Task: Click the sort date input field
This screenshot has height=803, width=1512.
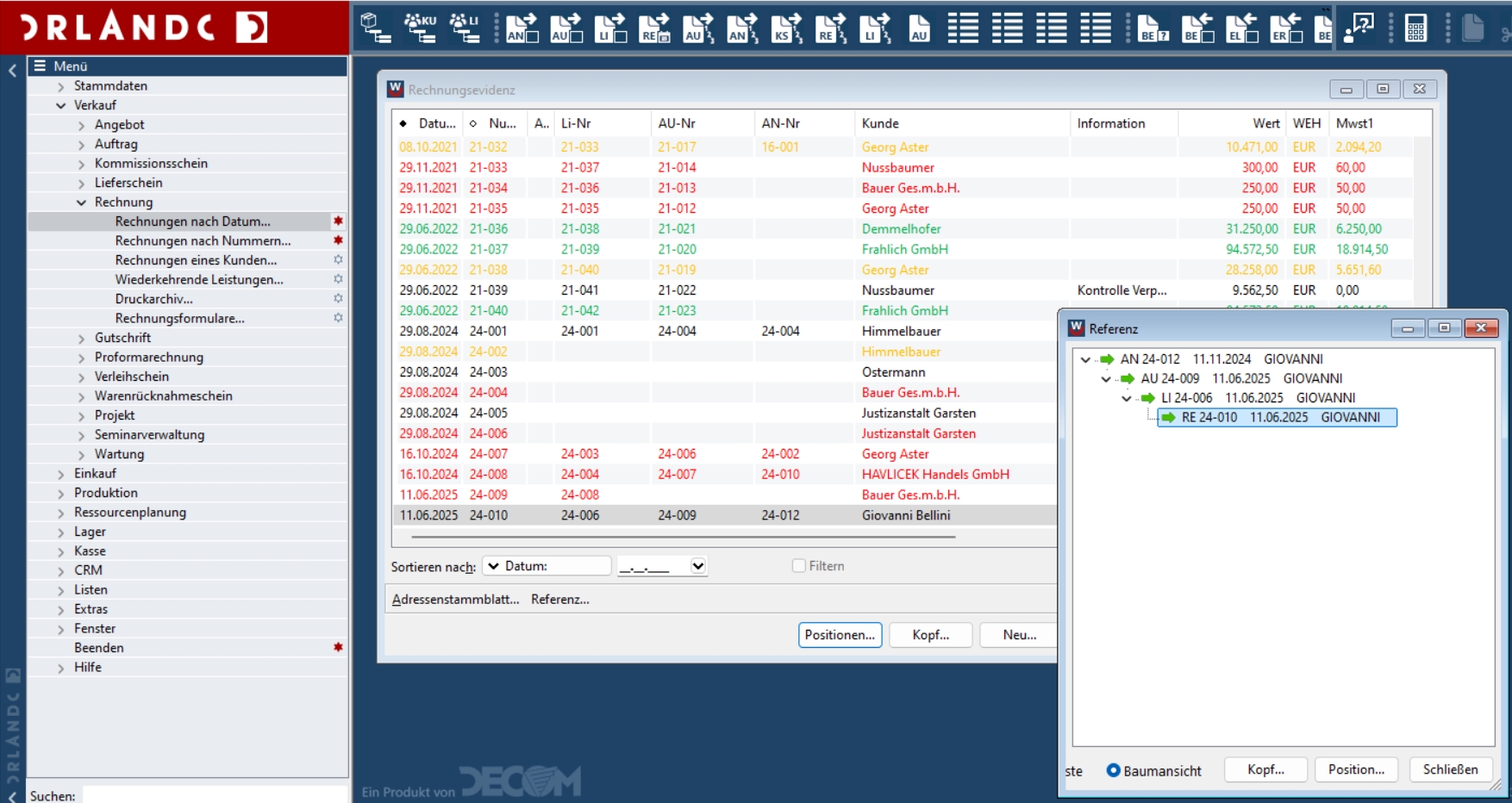Action: pyautogui.click(x=653, y=566)
